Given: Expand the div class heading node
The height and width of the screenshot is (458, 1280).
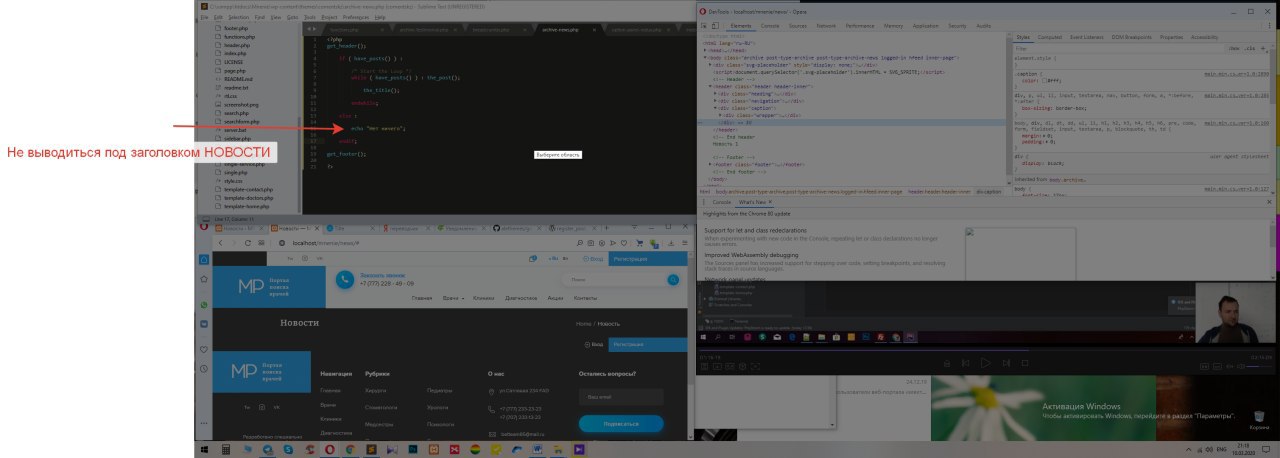Looking at the screenshot, I should point(715,94).
